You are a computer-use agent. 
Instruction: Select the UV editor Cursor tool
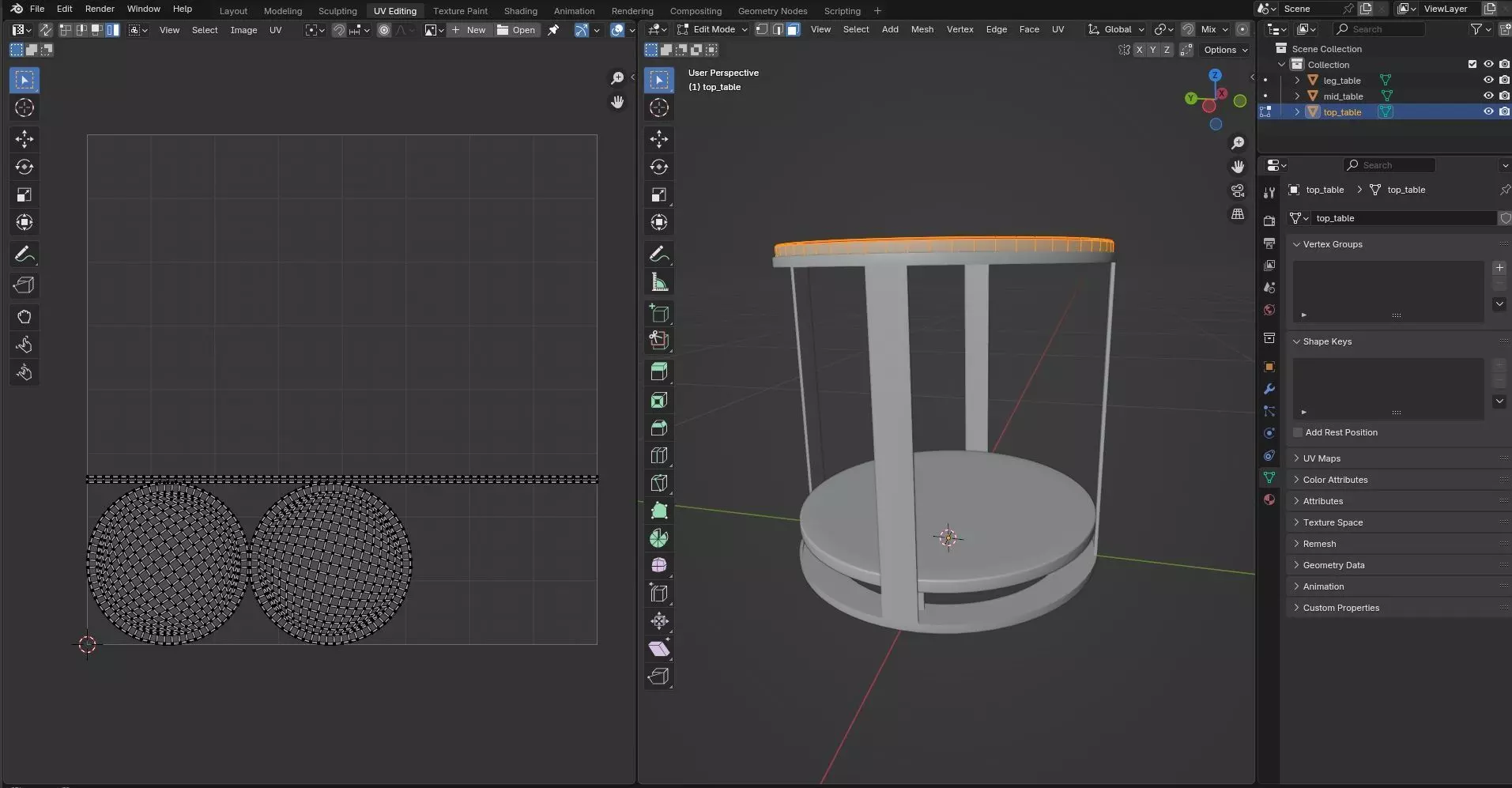pyautogui.click(x=25, y=107)
